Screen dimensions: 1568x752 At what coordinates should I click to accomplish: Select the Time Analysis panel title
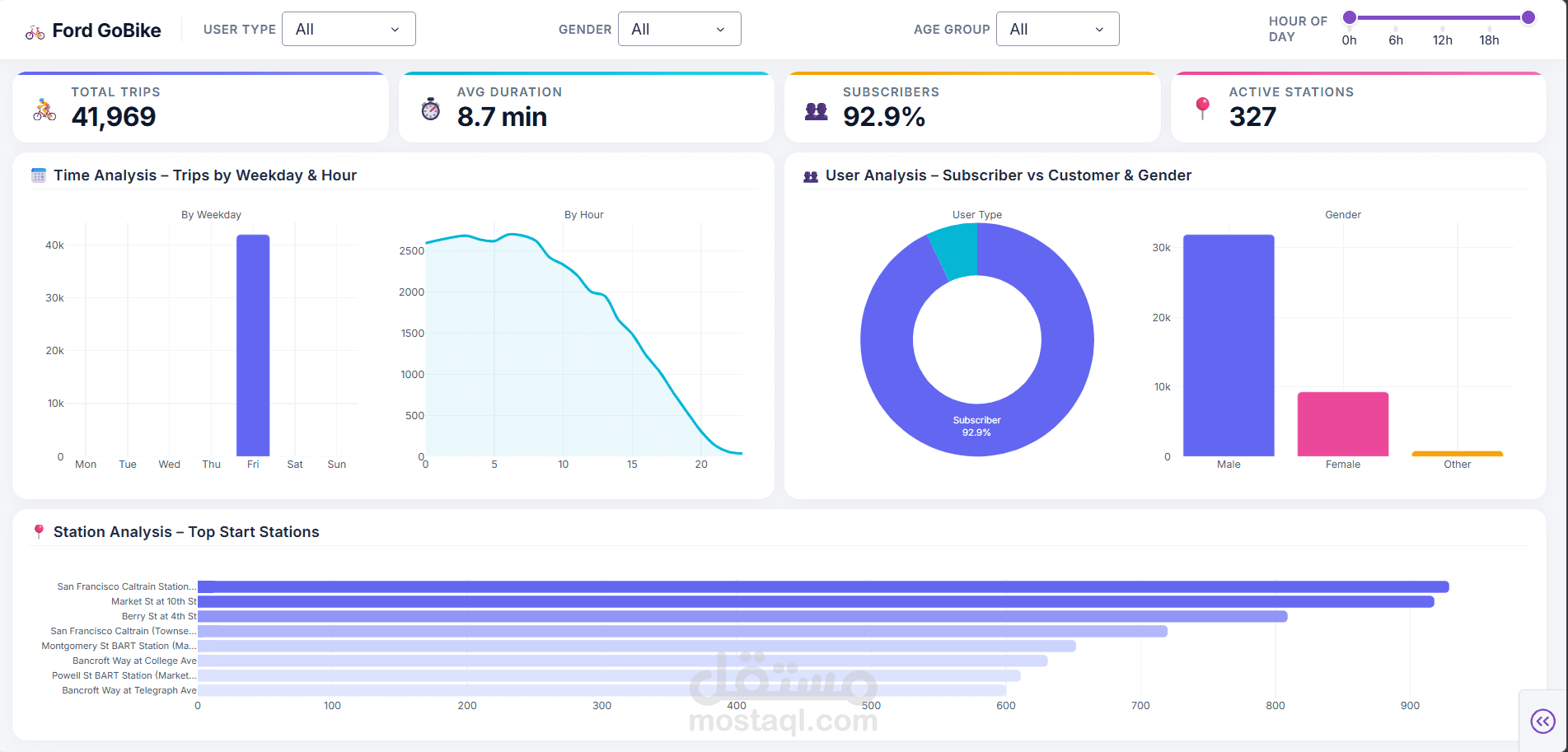tap(205, 175)
